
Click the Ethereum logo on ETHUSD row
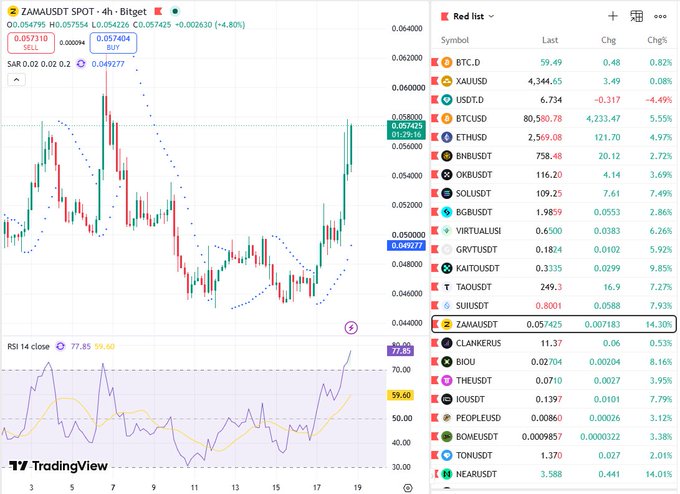[x=447, y=137]
